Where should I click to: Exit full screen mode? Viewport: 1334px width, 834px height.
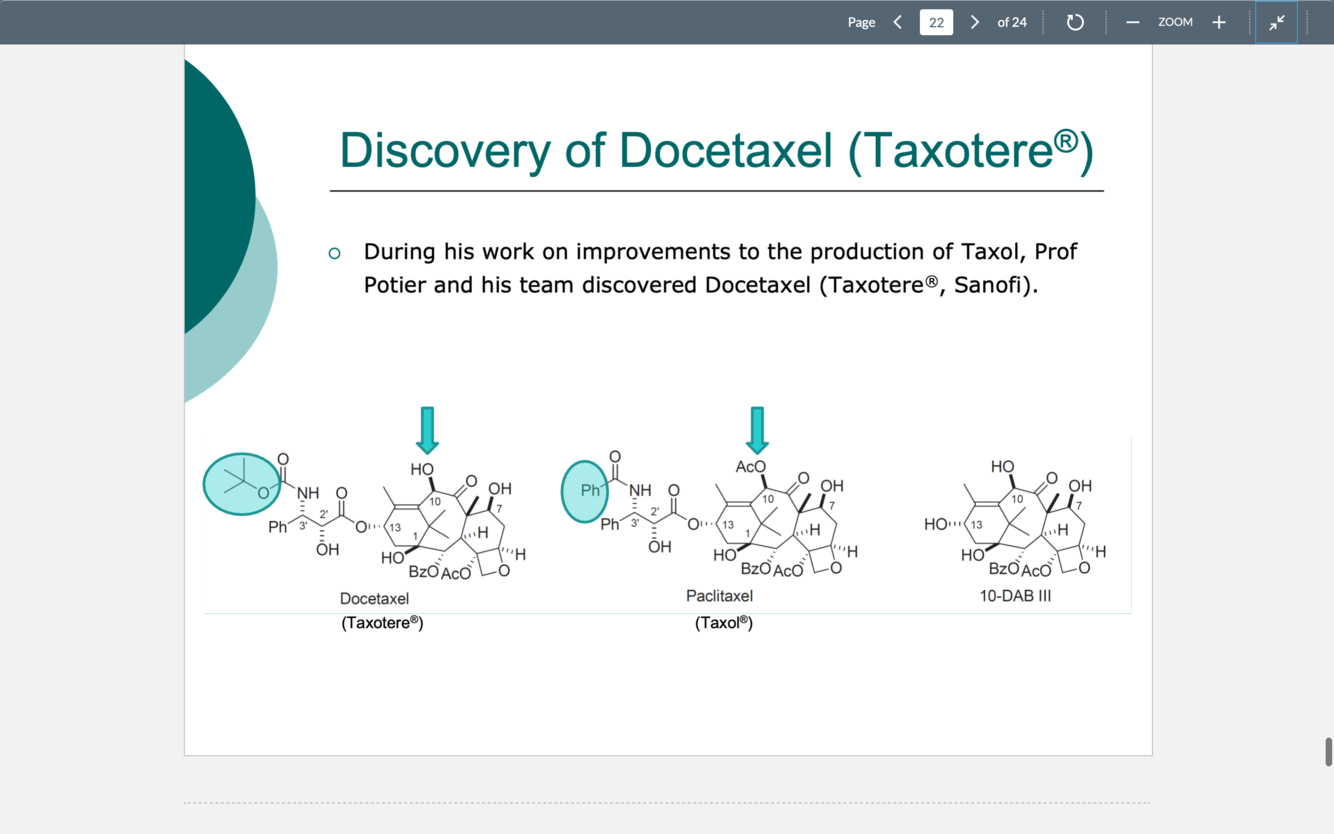pos(1277,22)
